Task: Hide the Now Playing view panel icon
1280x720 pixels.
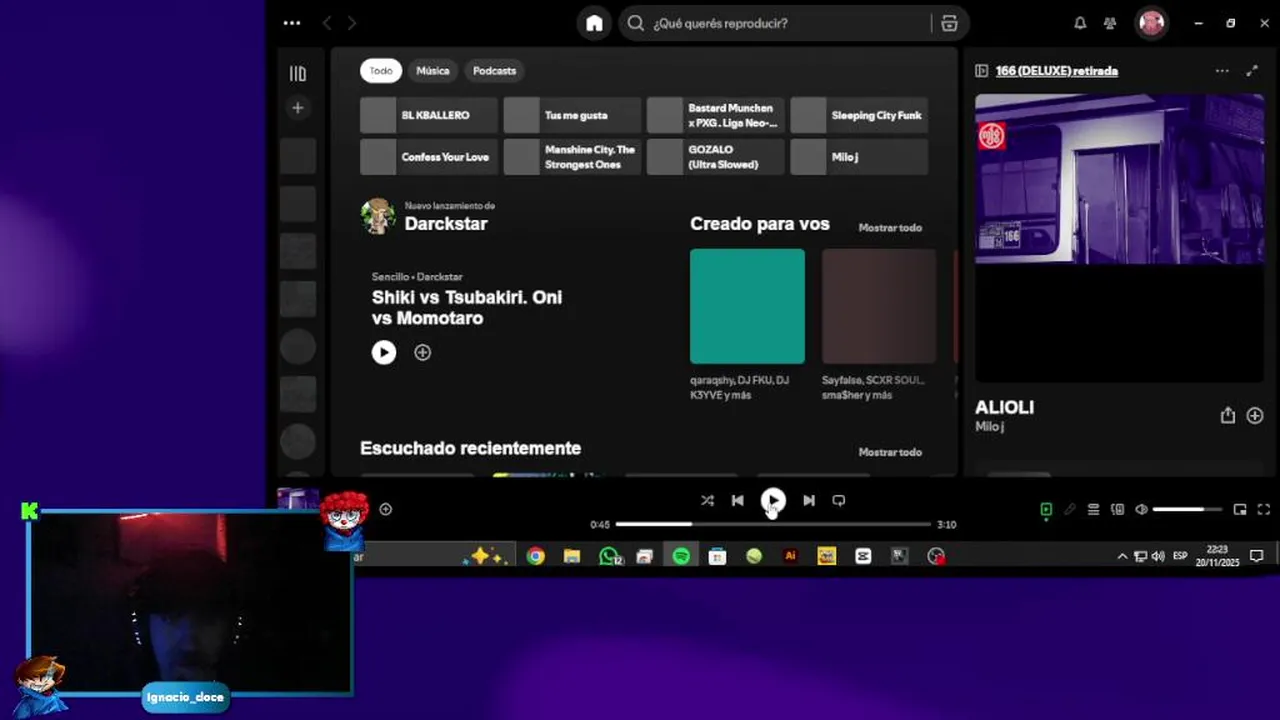Action: [x=982, y=71]
